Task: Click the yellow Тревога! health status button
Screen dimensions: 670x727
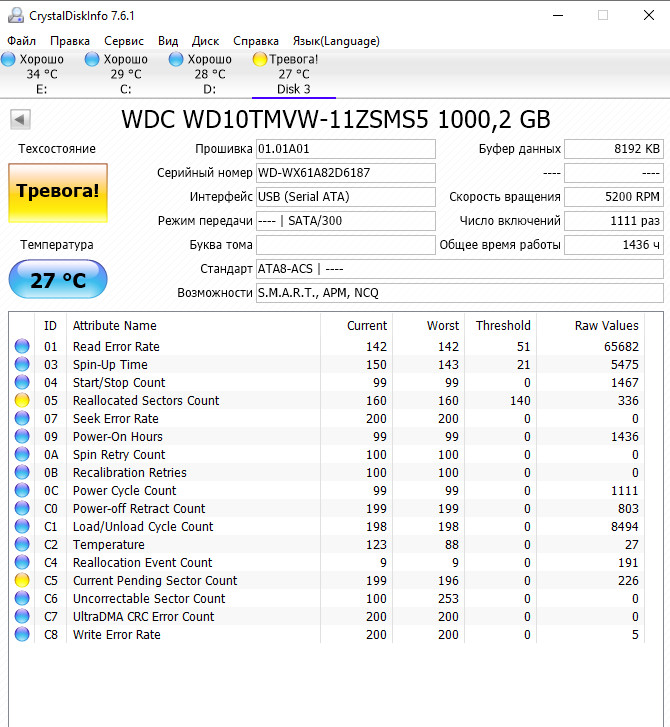Action: (x=58, y=193)
